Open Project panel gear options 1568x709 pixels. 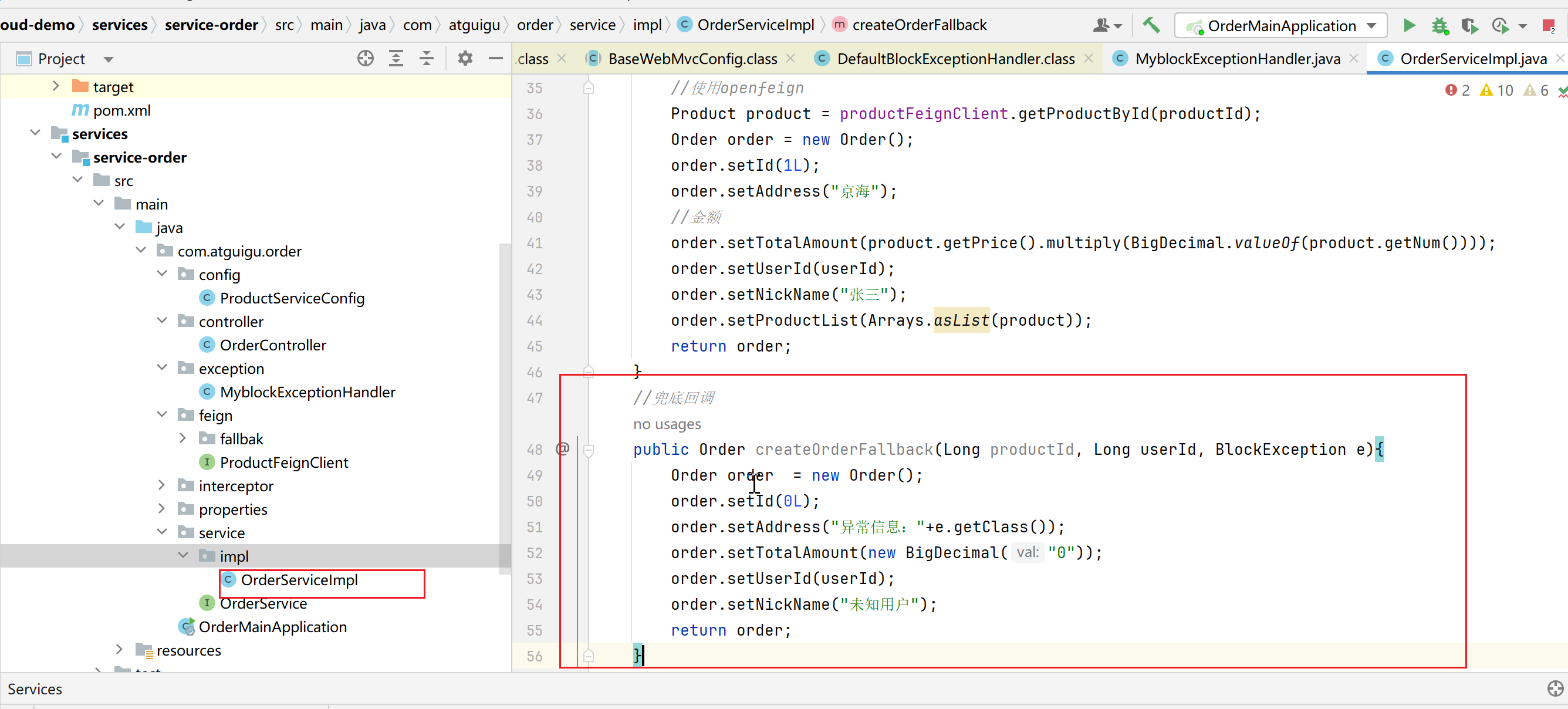(465, 59)
